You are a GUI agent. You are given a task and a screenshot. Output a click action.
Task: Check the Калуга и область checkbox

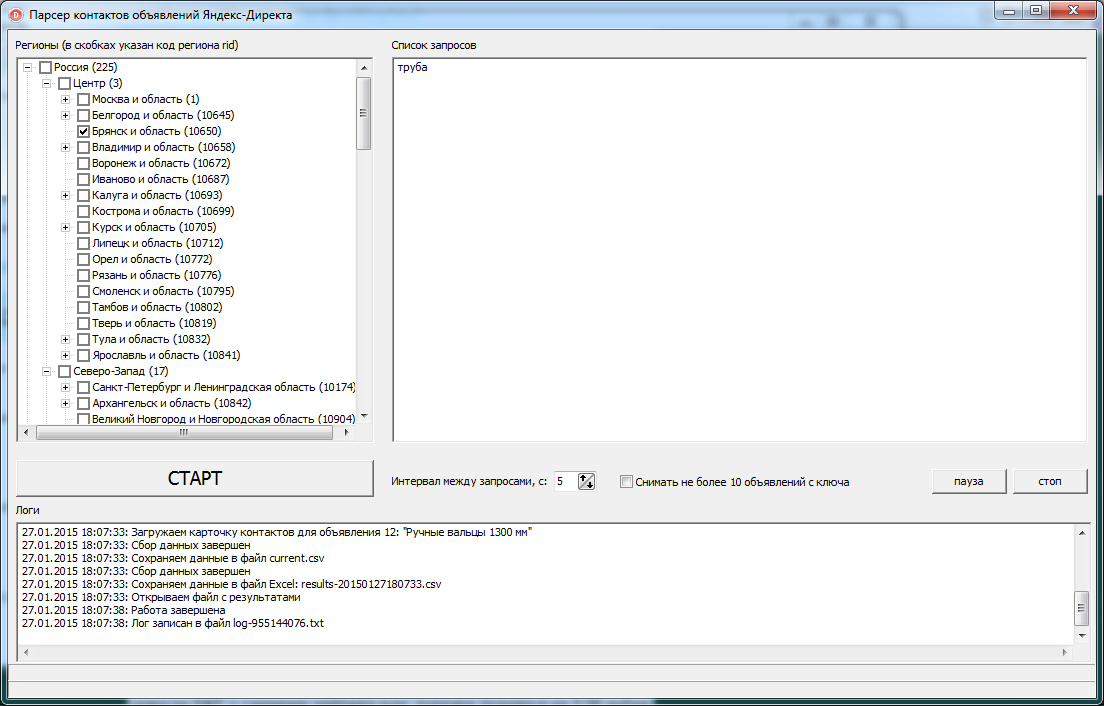(83, 196)
